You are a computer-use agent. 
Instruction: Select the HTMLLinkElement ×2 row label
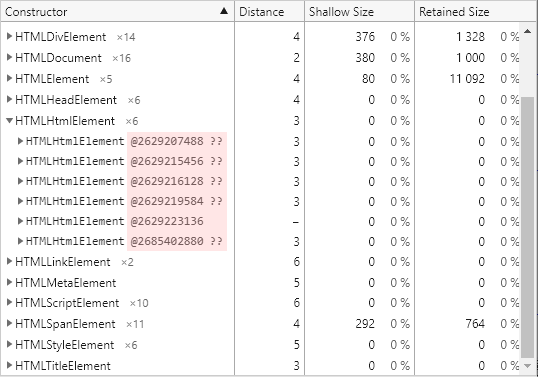[x=74, y=262]
